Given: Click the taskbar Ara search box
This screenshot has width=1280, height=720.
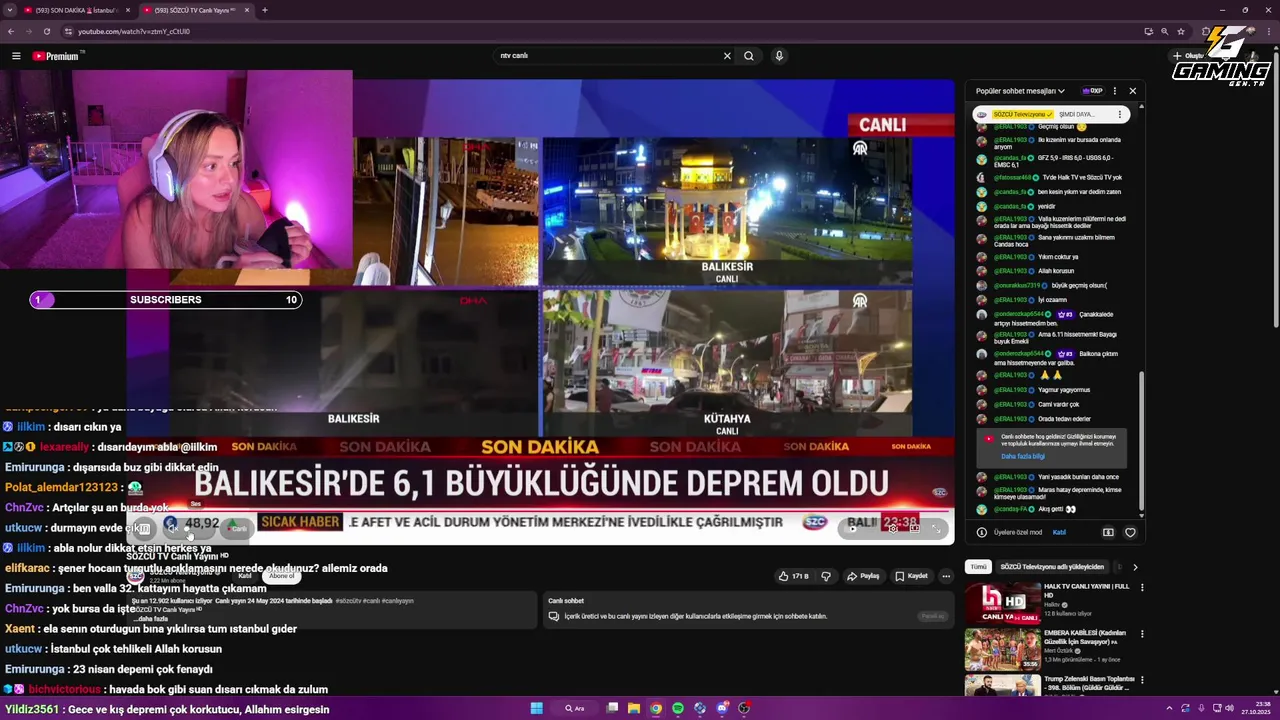Looking at the screenshot, I should tap(576, 708).
